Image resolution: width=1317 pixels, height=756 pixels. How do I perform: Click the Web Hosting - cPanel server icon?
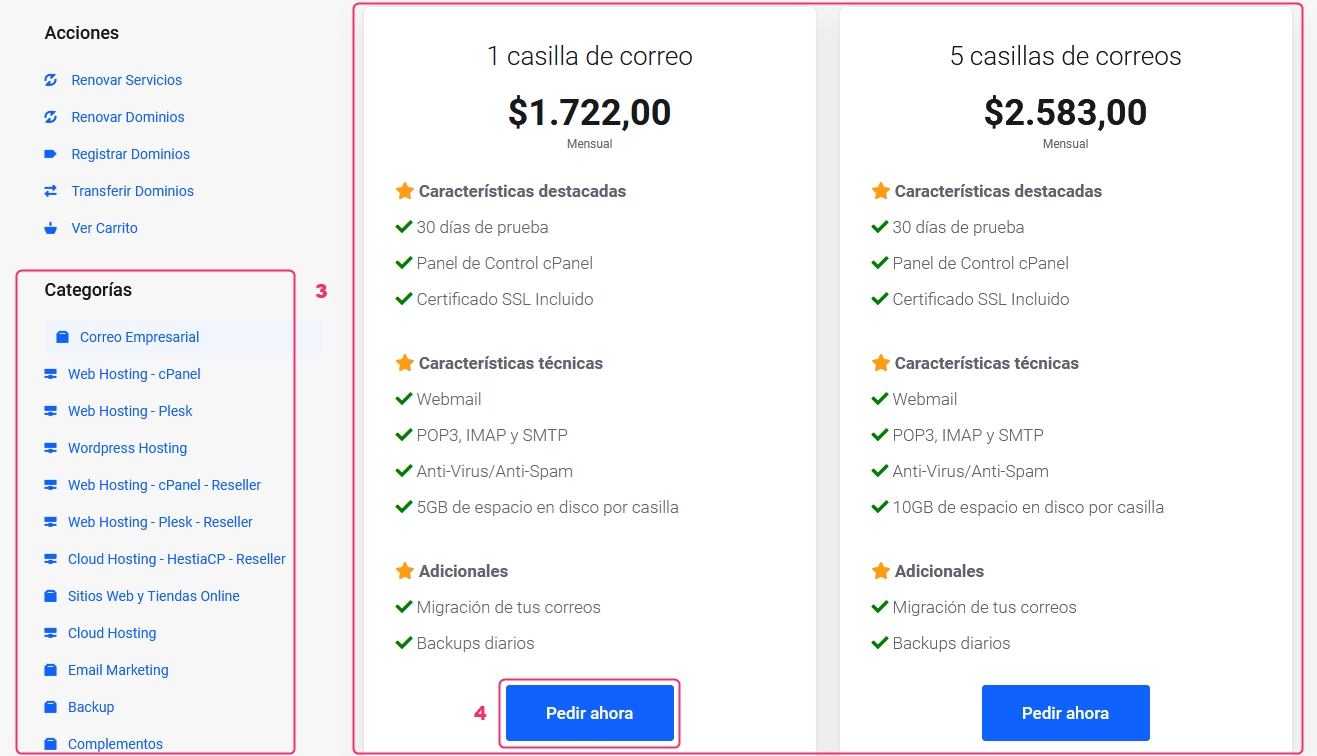51,374
